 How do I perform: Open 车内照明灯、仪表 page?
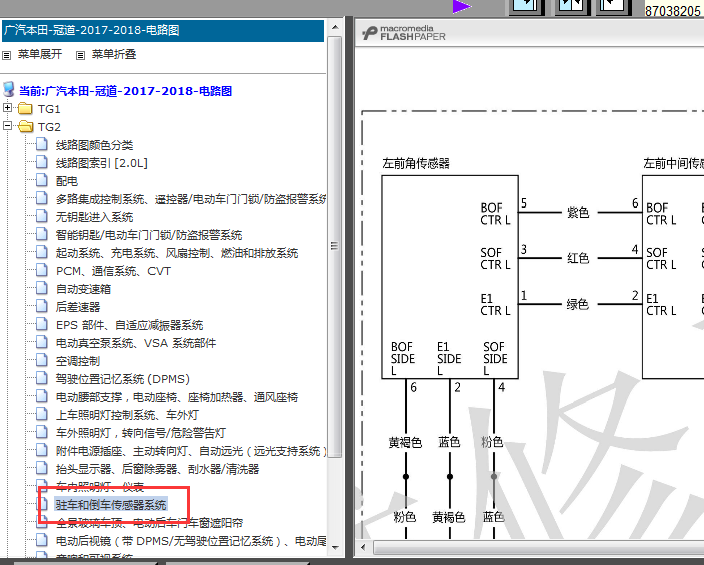coord(100,486)
